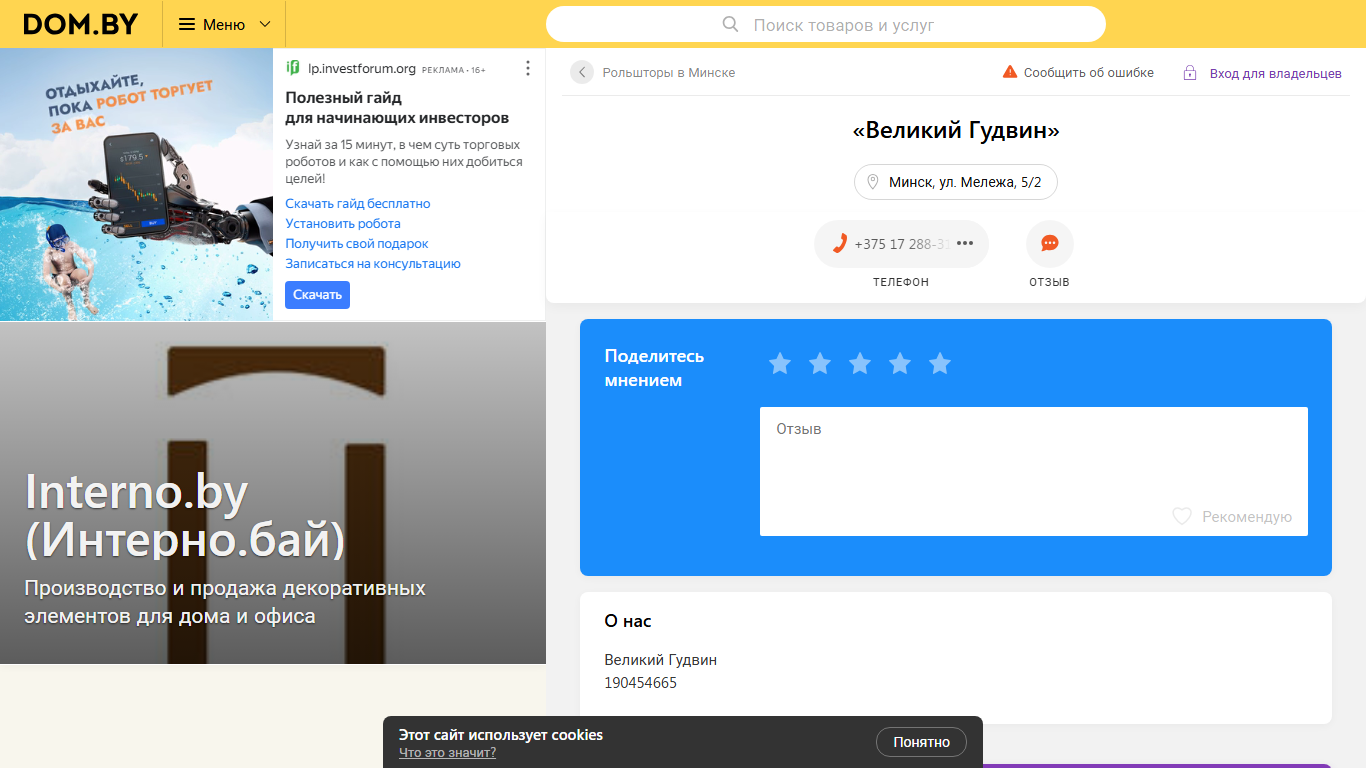Open the robot trading ad image

136,184
